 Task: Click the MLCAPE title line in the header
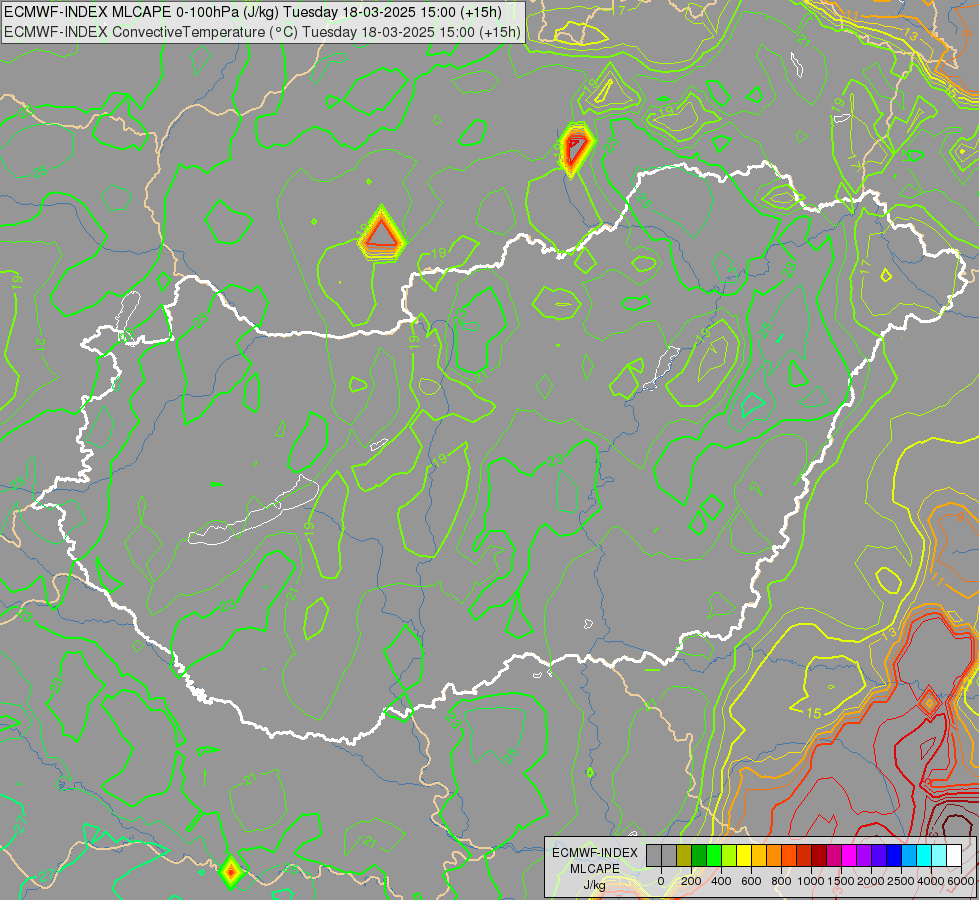pyautogui.click(x=253, y=12)
